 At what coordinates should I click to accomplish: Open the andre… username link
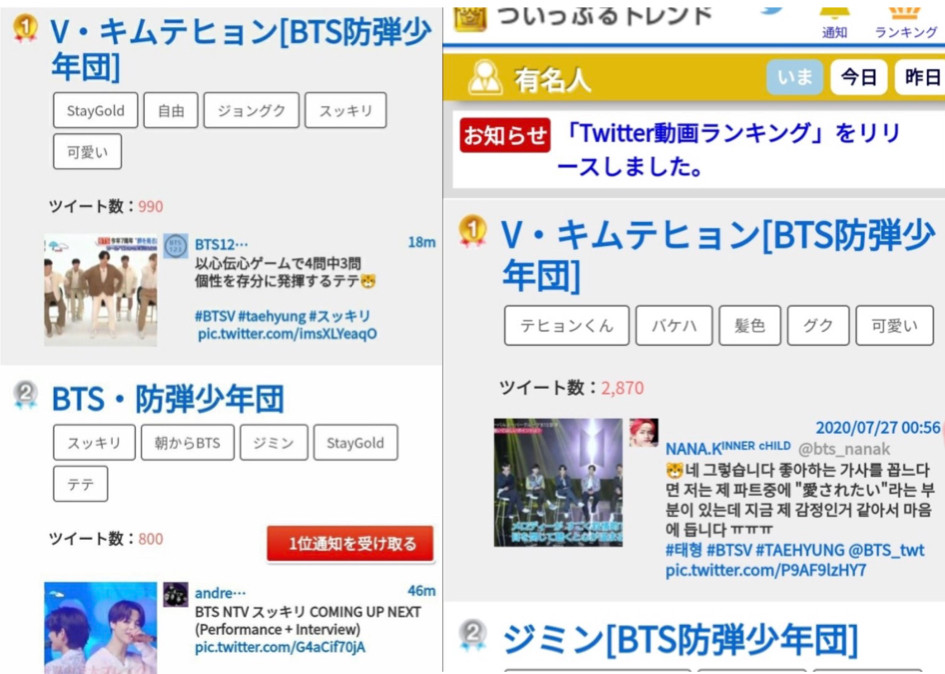pyautogui.click(x=220, y=593)
